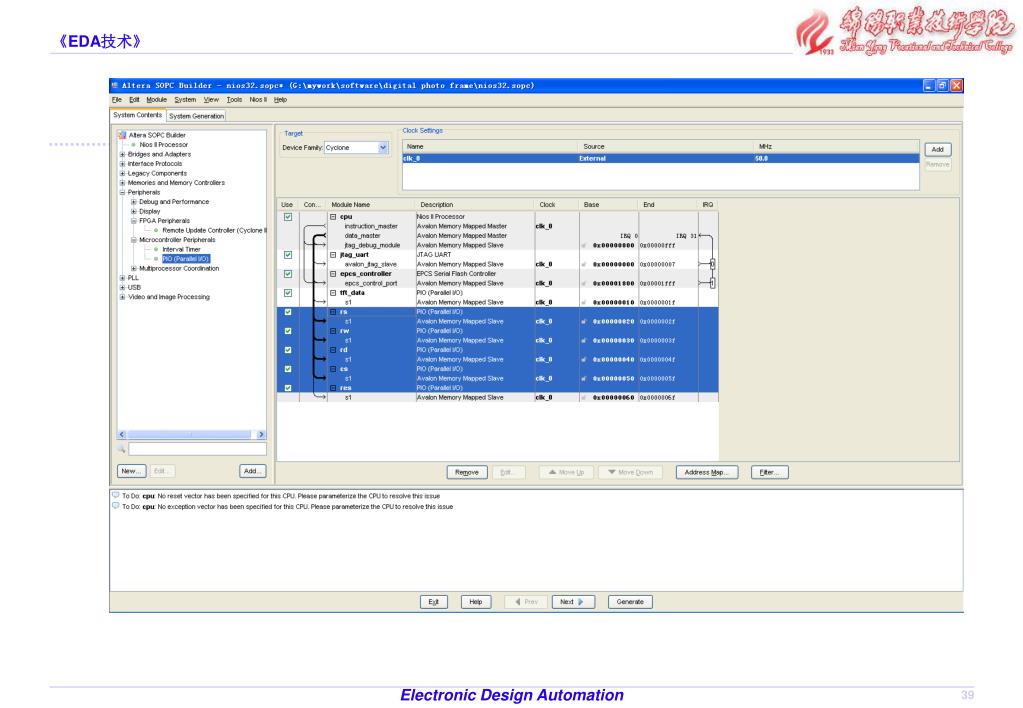Expand the Interface Protocols tree node
Image resolution: width=1023 pixels, height=708 pixels.
[x=122, y=164]
